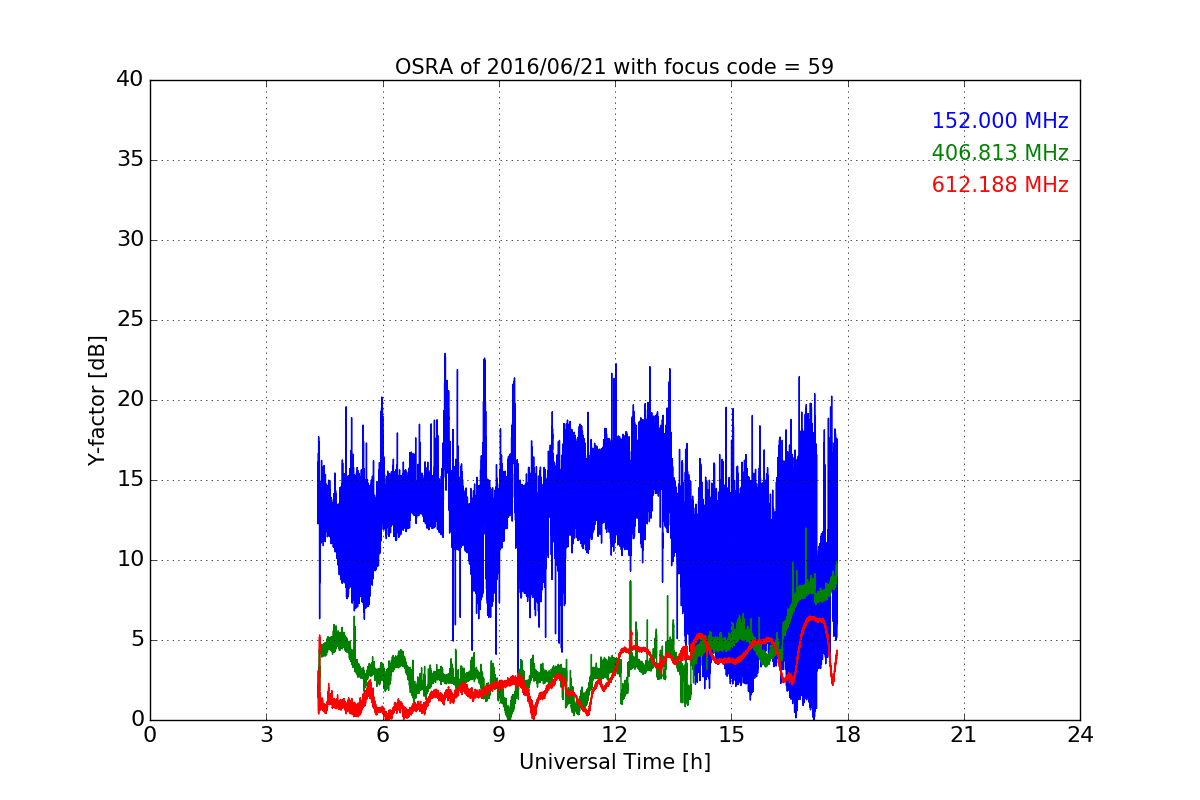The image size is (1200, 800).
Task: Click the y-axis tick label 20
Action: (x=130, y=400)
